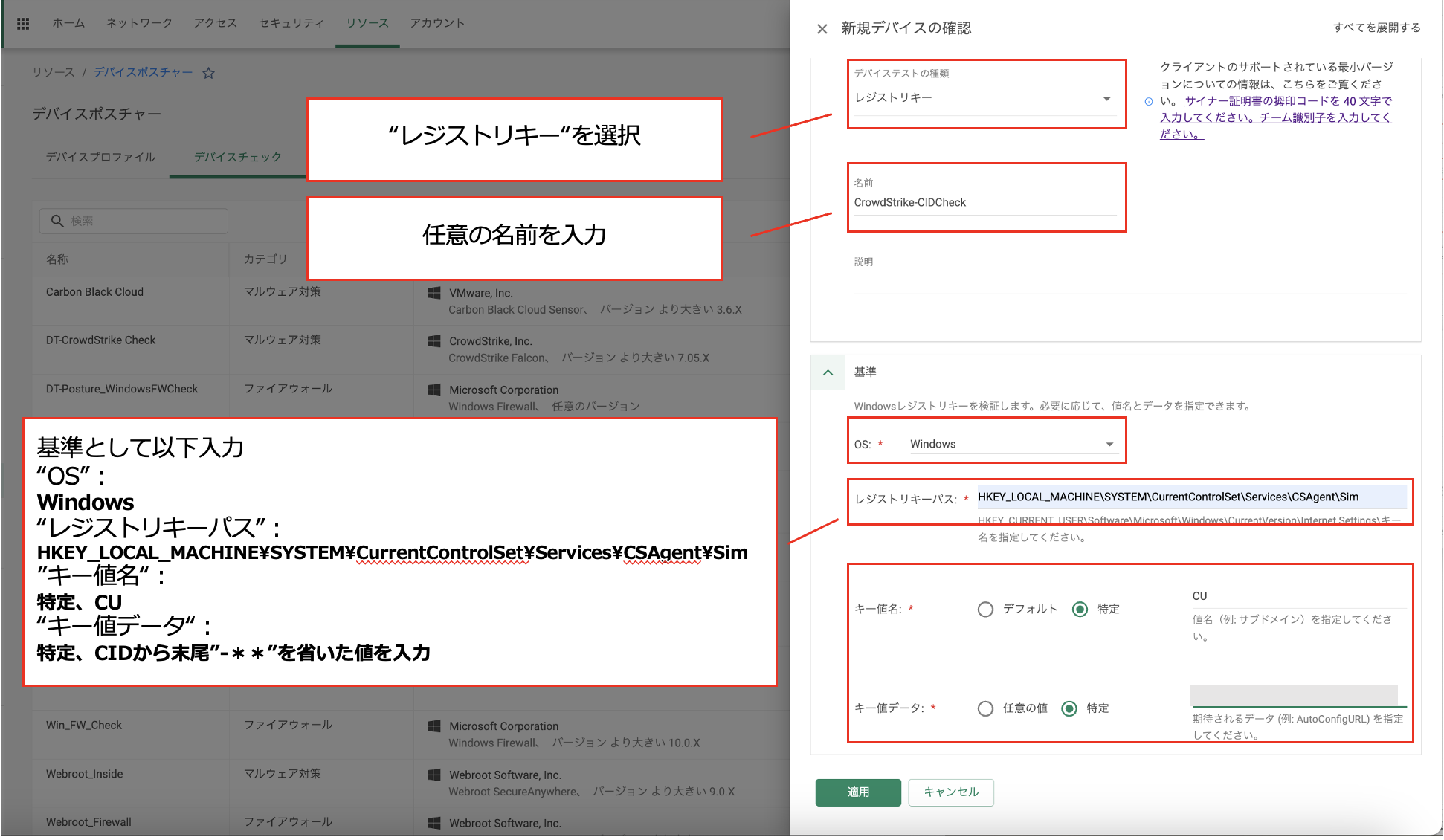Click the info icon beside client help text
Image resolution: width=1444 pixels, height=840 pixels.
click(1149, 101)
